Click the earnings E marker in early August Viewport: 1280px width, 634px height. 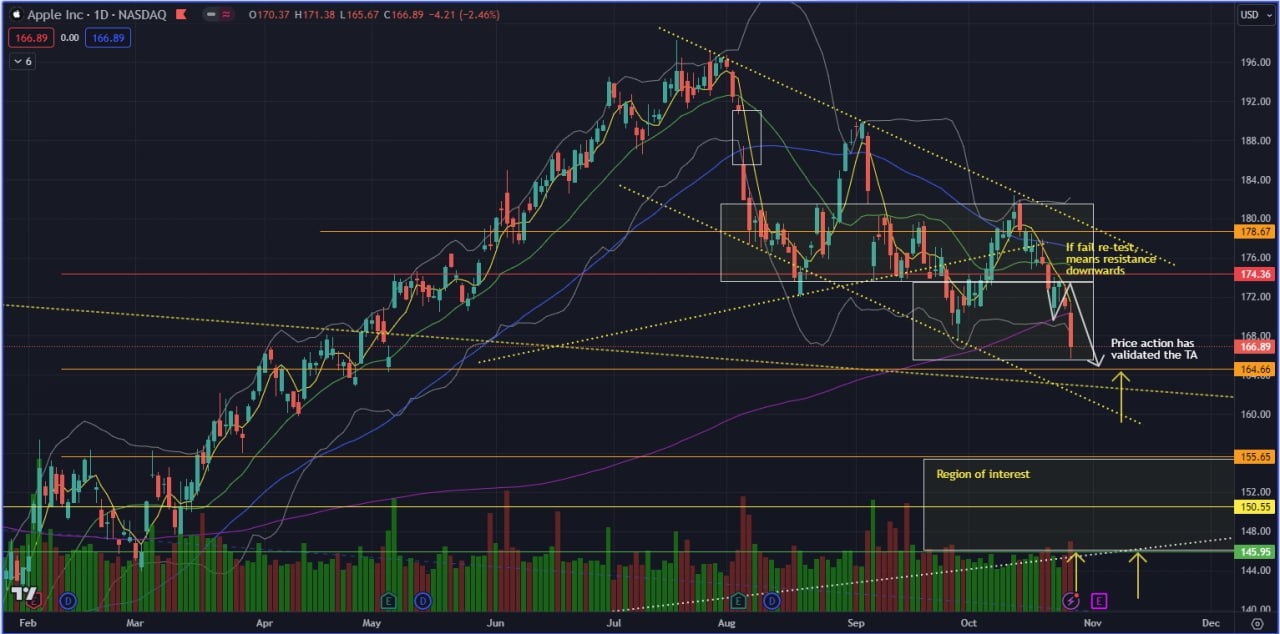[x=739, y=601]
